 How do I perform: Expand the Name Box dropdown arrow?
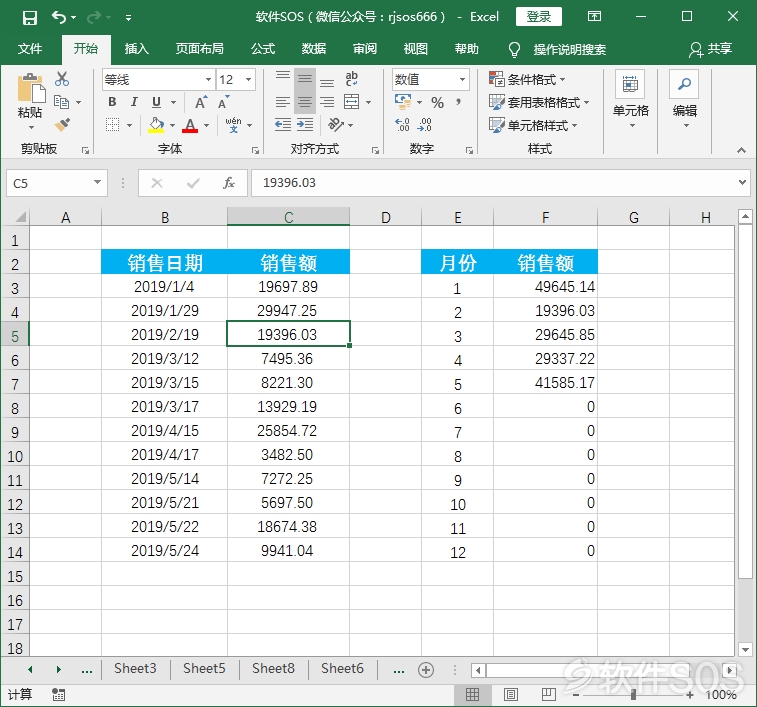tap(97, 183)
